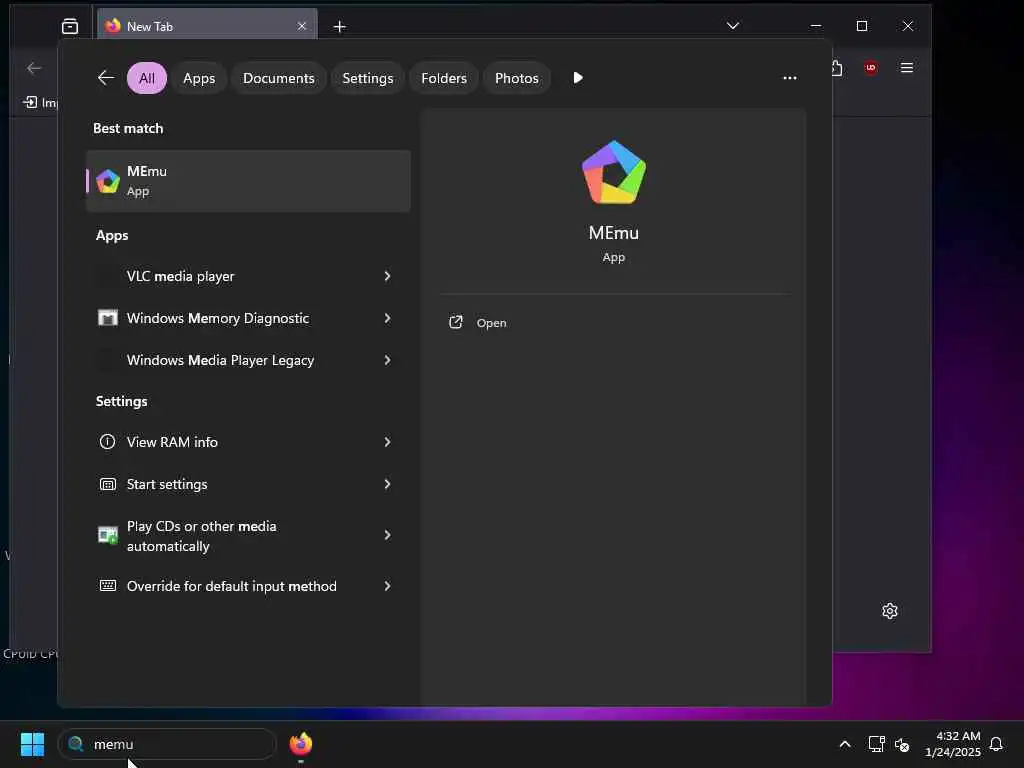Open Start settings result
Screen dimensions: 1024x768
248,484
